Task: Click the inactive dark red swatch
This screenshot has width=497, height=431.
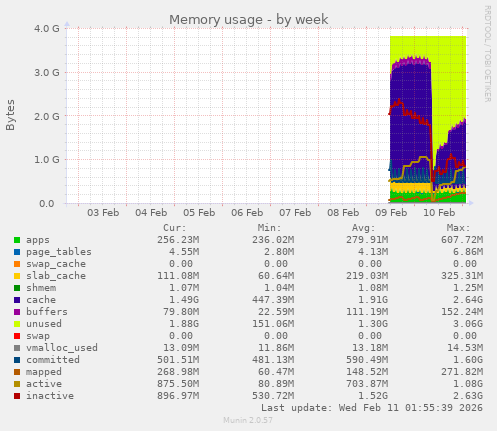Action: pyautogui.click(x=17, y=396)
